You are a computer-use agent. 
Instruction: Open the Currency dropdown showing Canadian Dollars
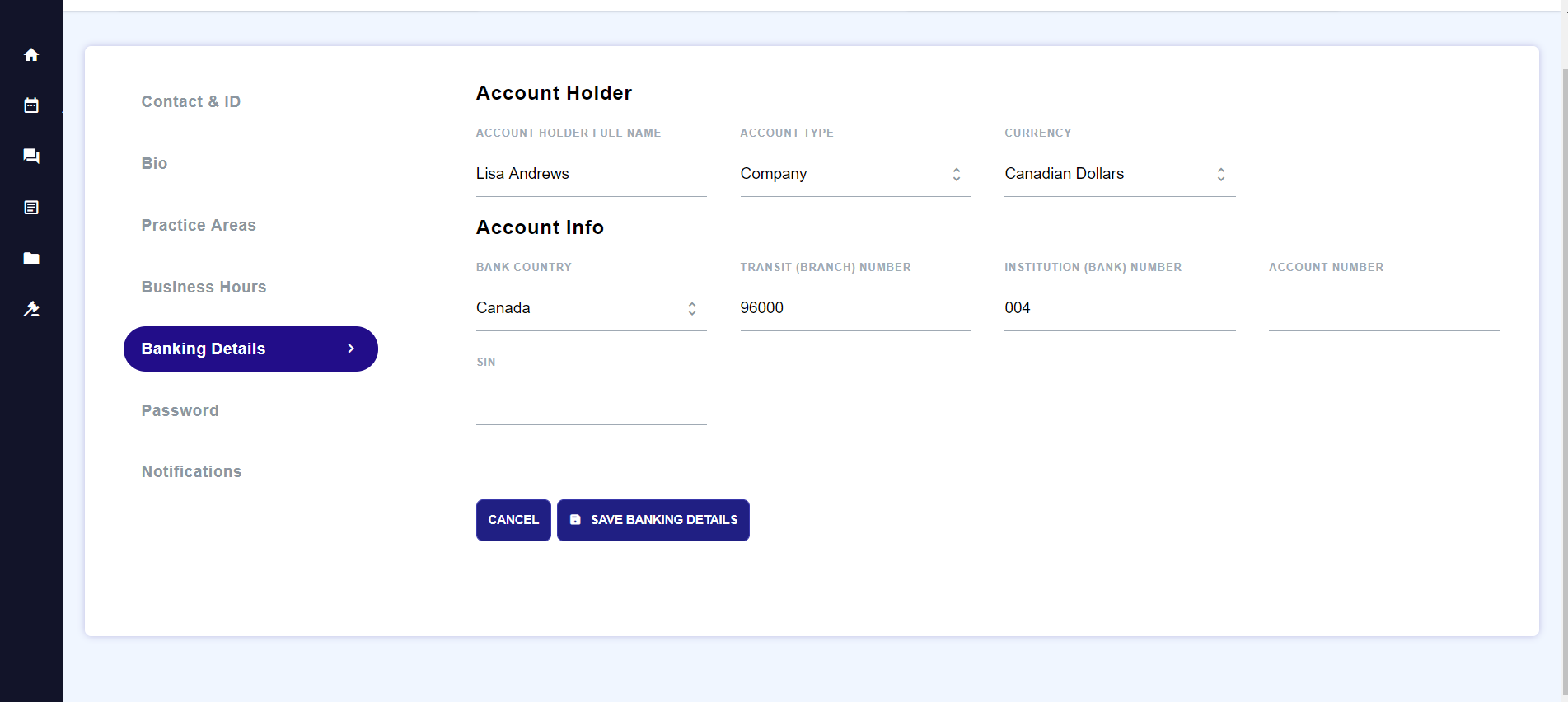click(x=1120, y=174)
